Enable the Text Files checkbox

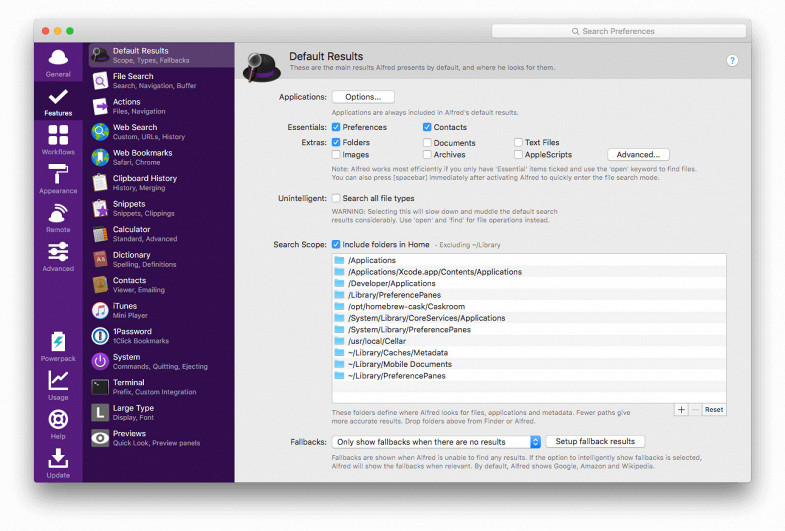pyautogui.click(x=518, y=142)
